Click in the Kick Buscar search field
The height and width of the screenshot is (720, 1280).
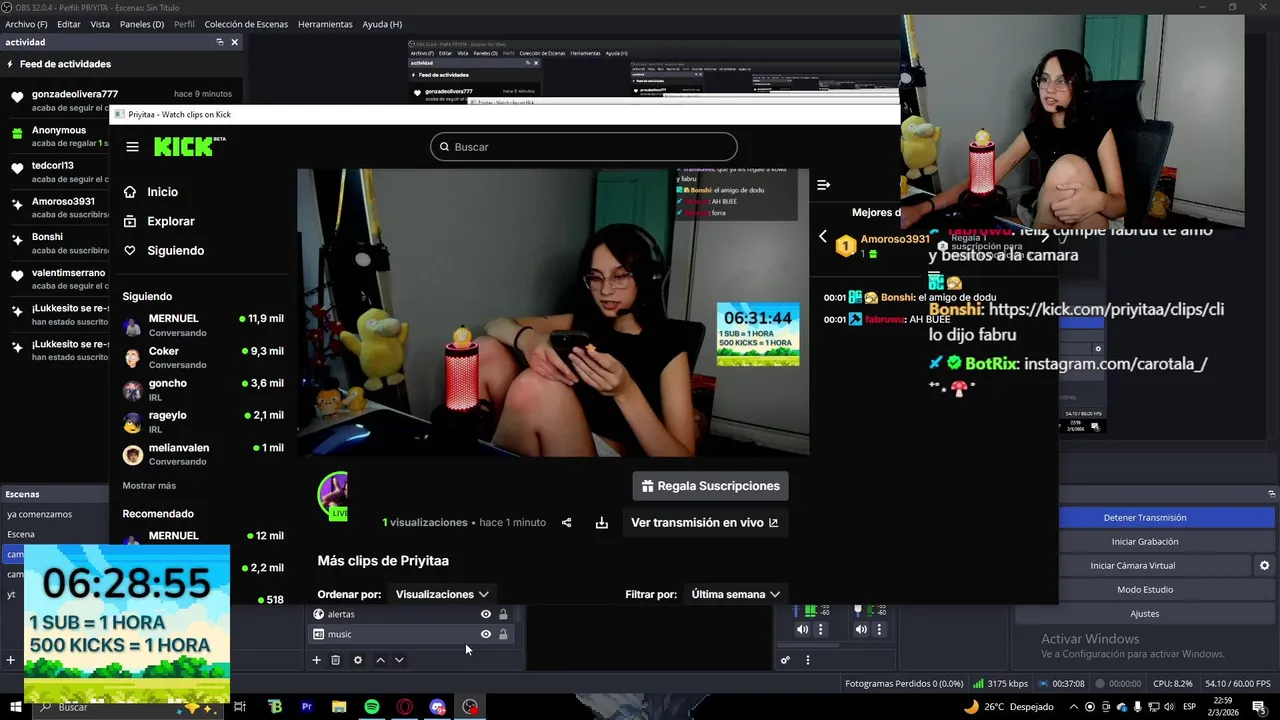point(584,147)
